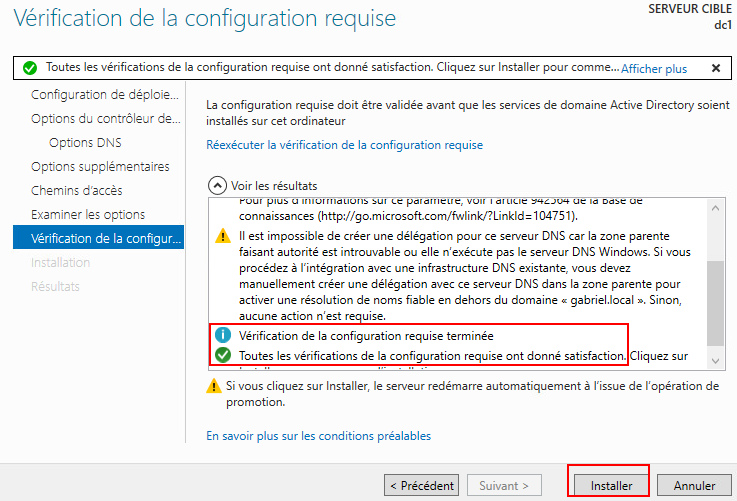Click the yellow DNS delegation warning icon
Screen dimensions: 737x501
pos(223,236)
